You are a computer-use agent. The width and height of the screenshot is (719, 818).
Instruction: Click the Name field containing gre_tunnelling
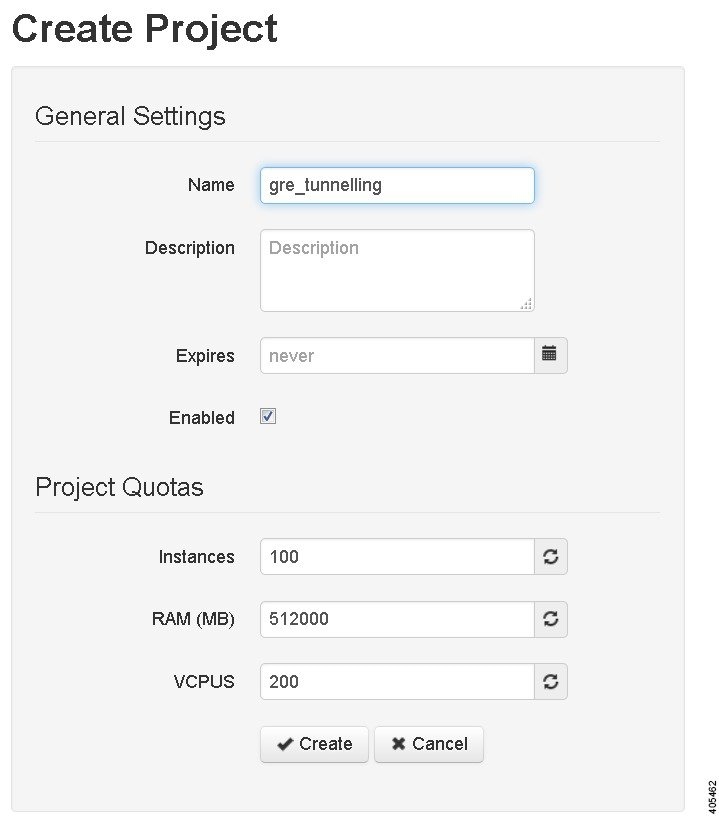[397, 185]
